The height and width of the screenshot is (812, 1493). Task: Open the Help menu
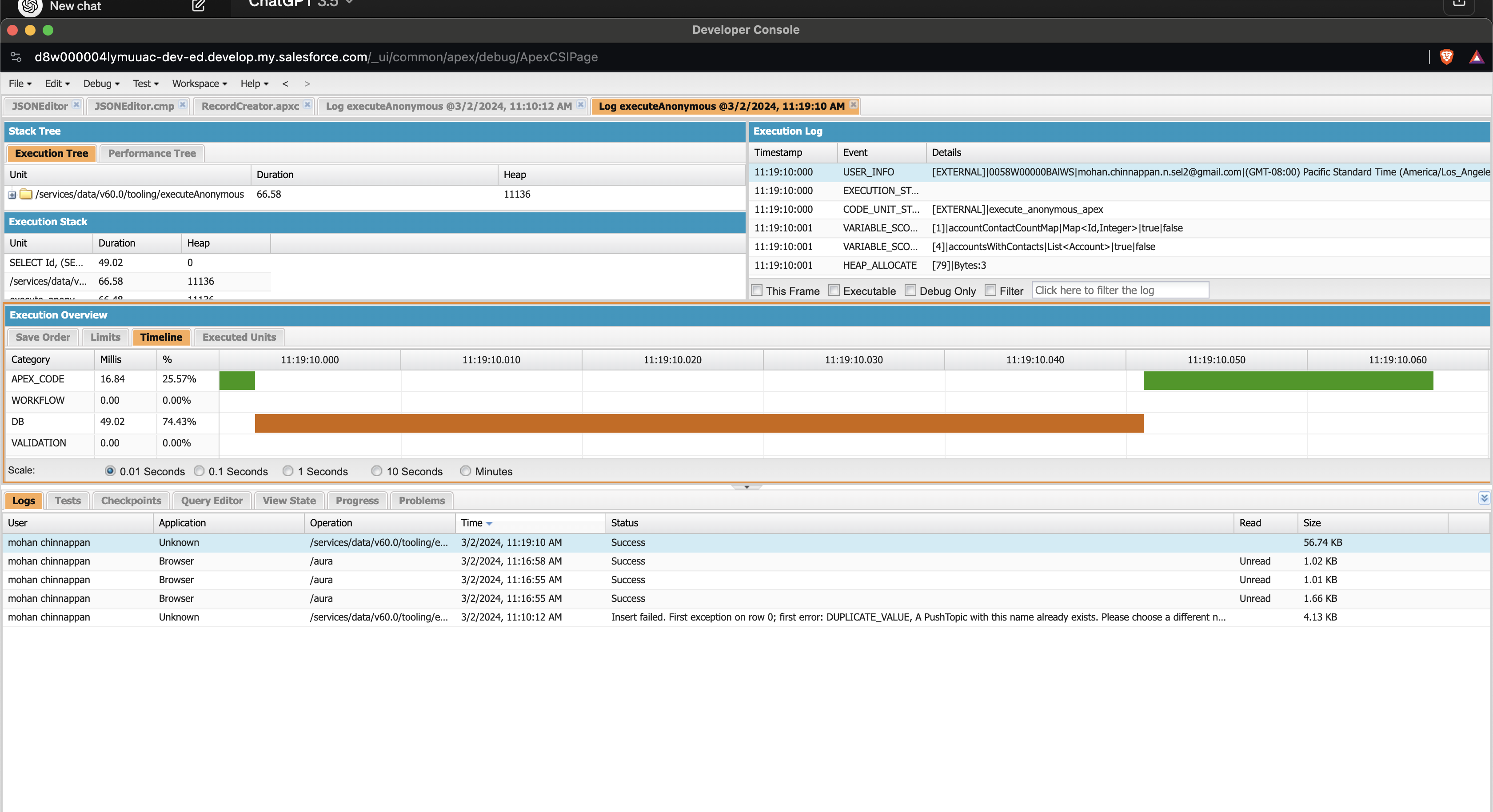(x=255, y=84)
